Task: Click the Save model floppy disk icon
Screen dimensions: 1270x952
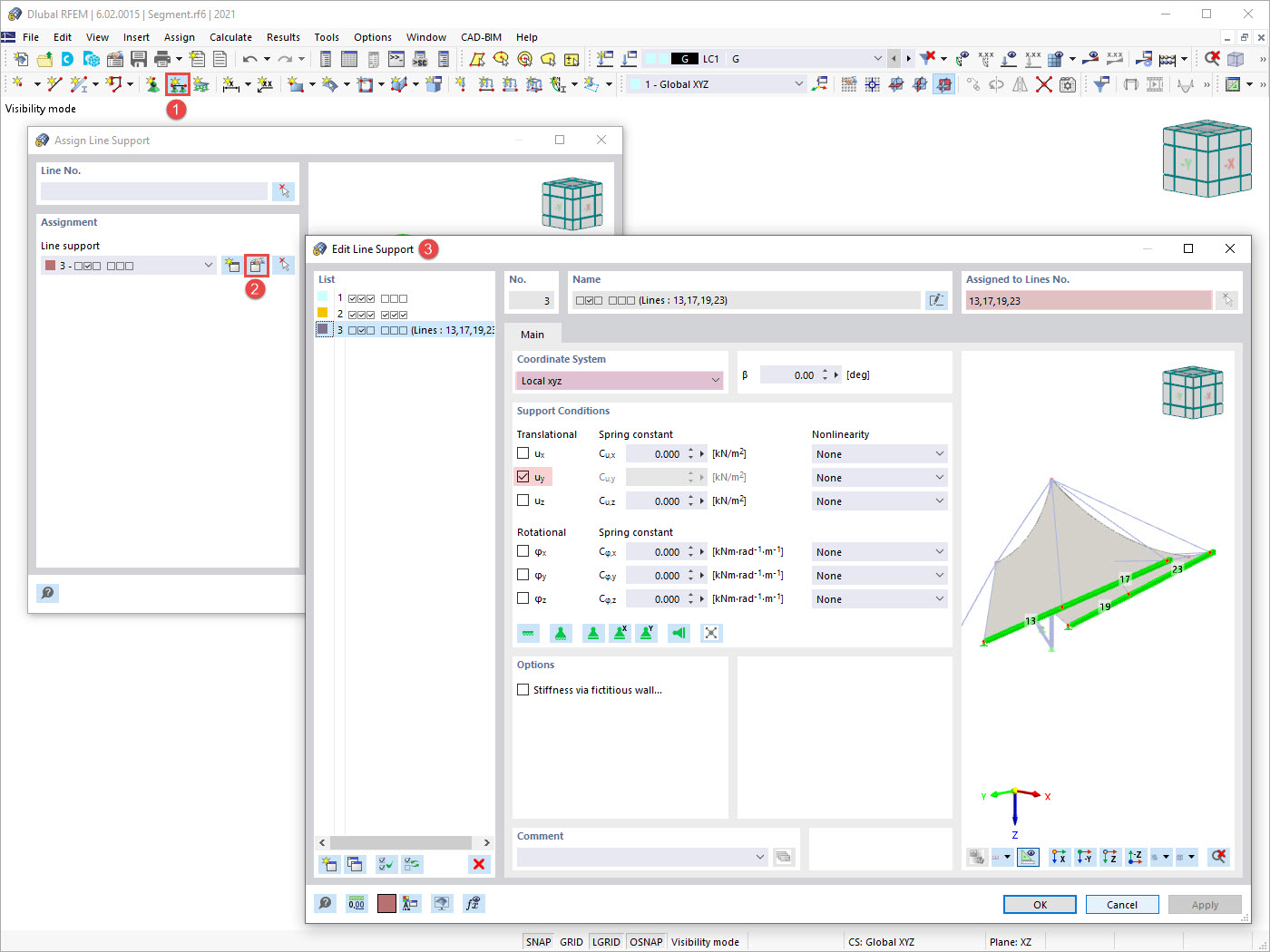Action: [139, 59]
